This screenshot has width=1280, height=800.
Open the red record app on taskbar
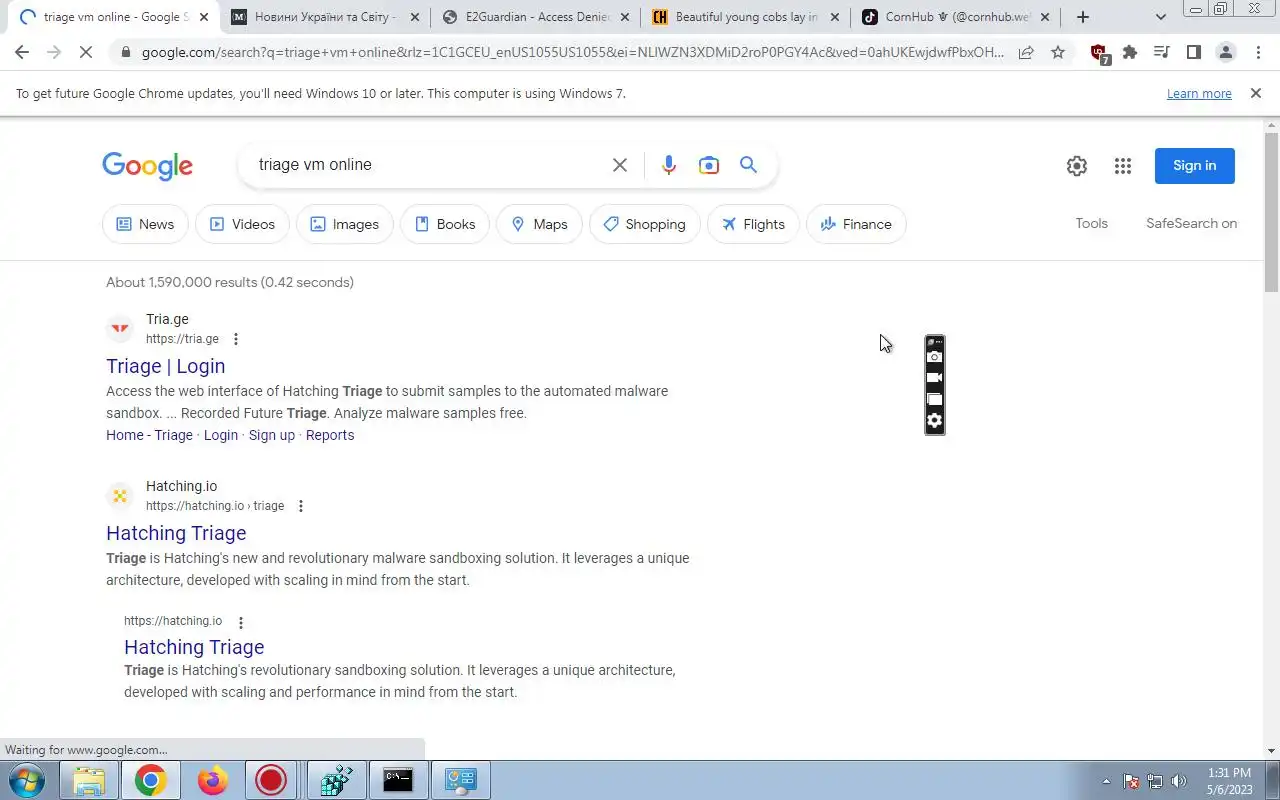pos(271,780)
